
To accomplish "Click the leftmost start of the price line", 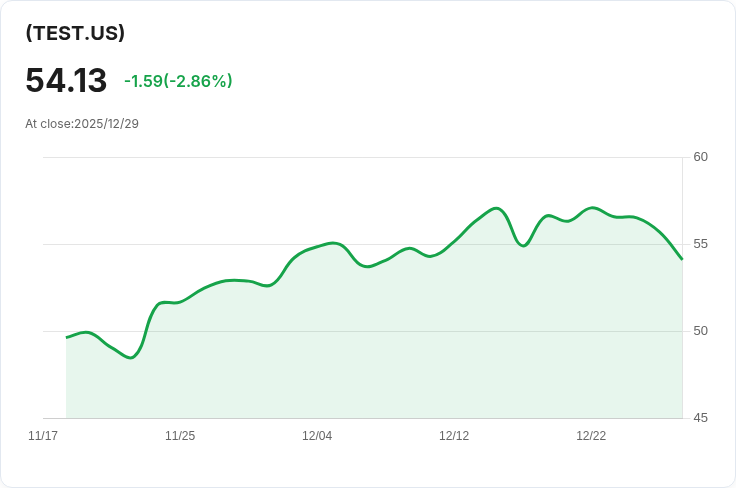I will coord(67,337).
